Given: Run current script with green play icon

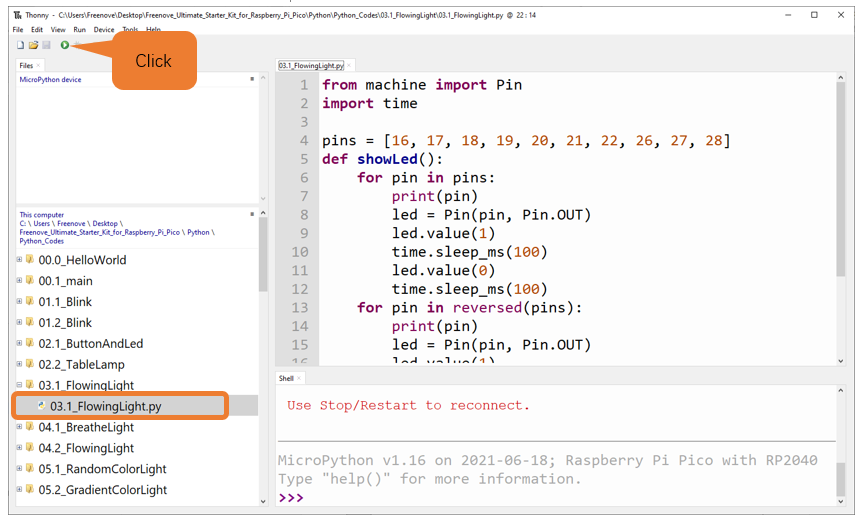Looking at the screenshot, I should click(x=65, y=45).
